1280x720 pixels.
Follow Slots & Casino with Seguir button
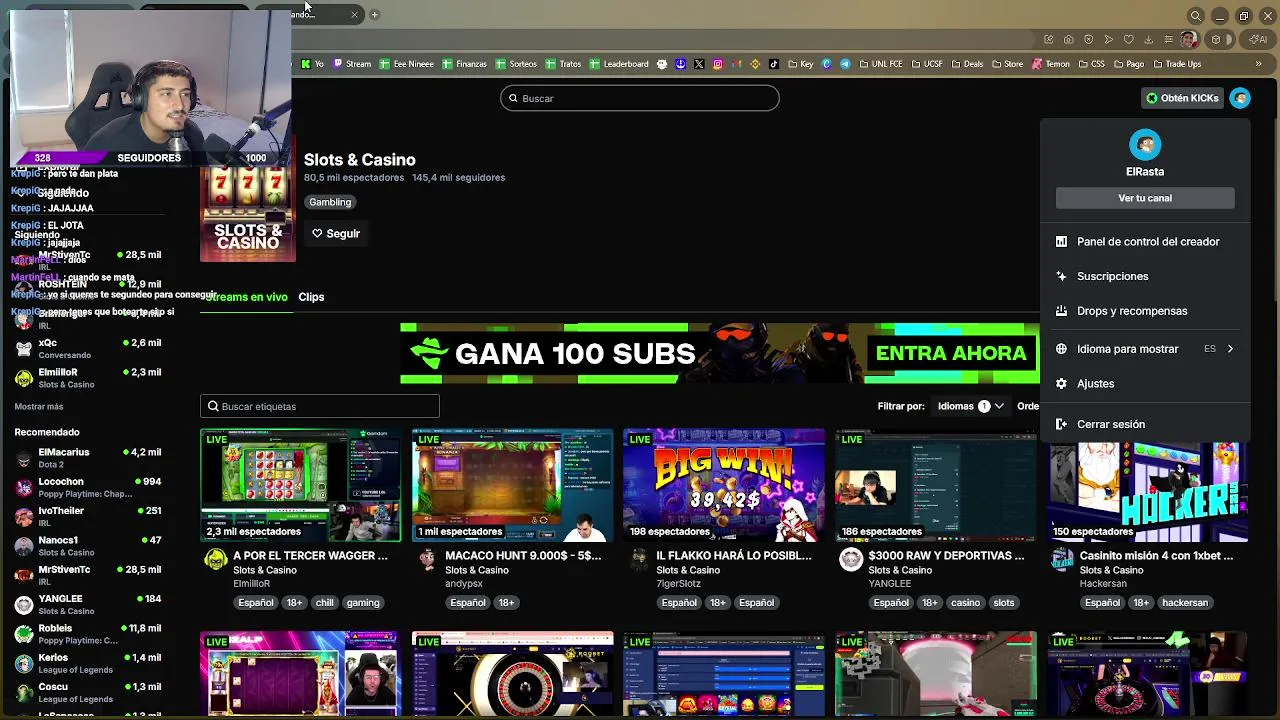click(335, 233)
